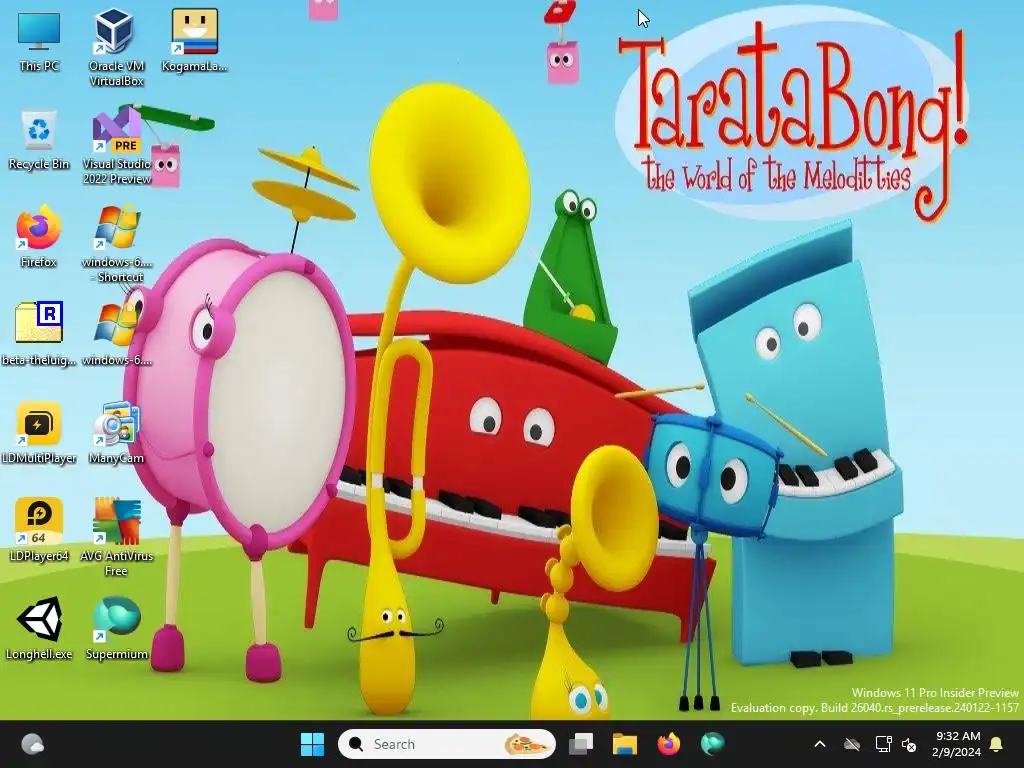Image resolution: width=1024 pixels, height=768 pixels.
Task: Click the taskbar Search box
Action: (x=447, y=744)
